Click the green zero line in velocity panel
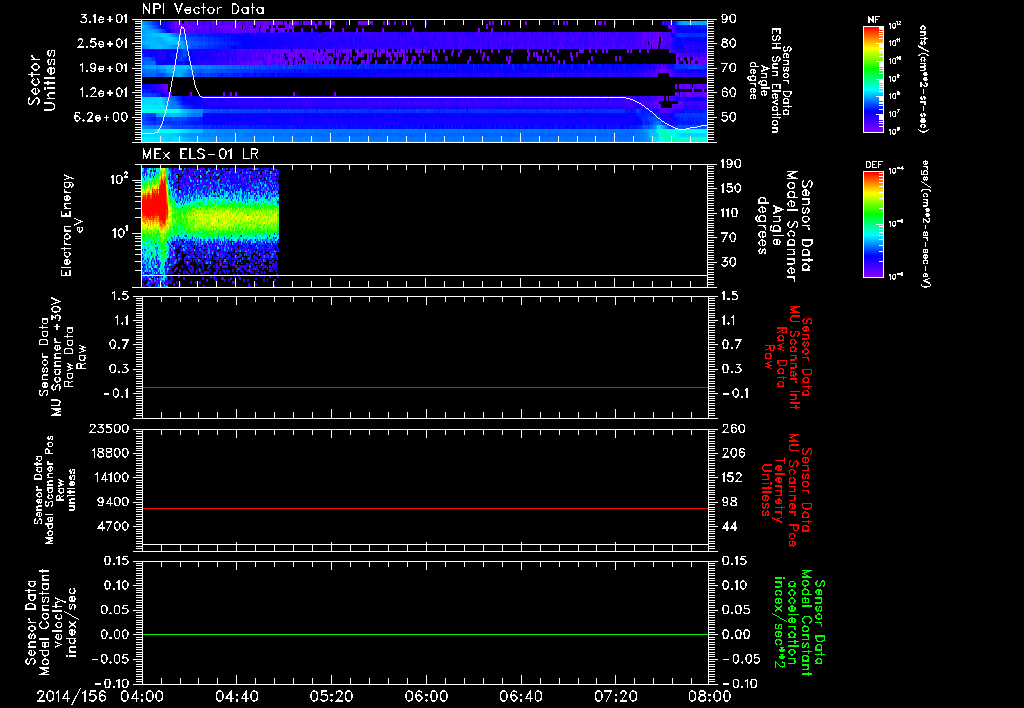 (x=425, y=634)
